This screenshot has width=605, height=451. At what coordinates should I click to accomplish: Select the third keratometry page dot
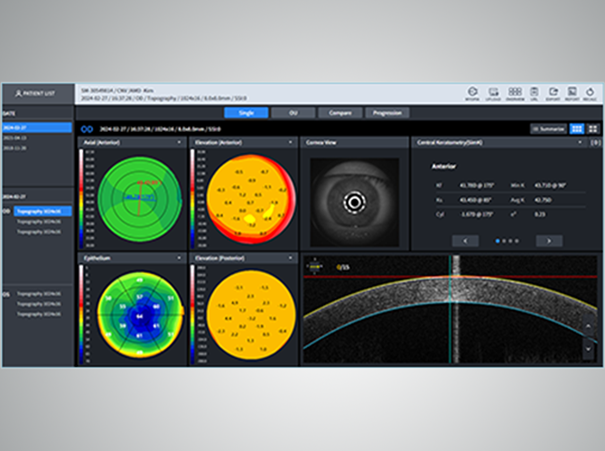pyautogui.click(x=510, y=241)
